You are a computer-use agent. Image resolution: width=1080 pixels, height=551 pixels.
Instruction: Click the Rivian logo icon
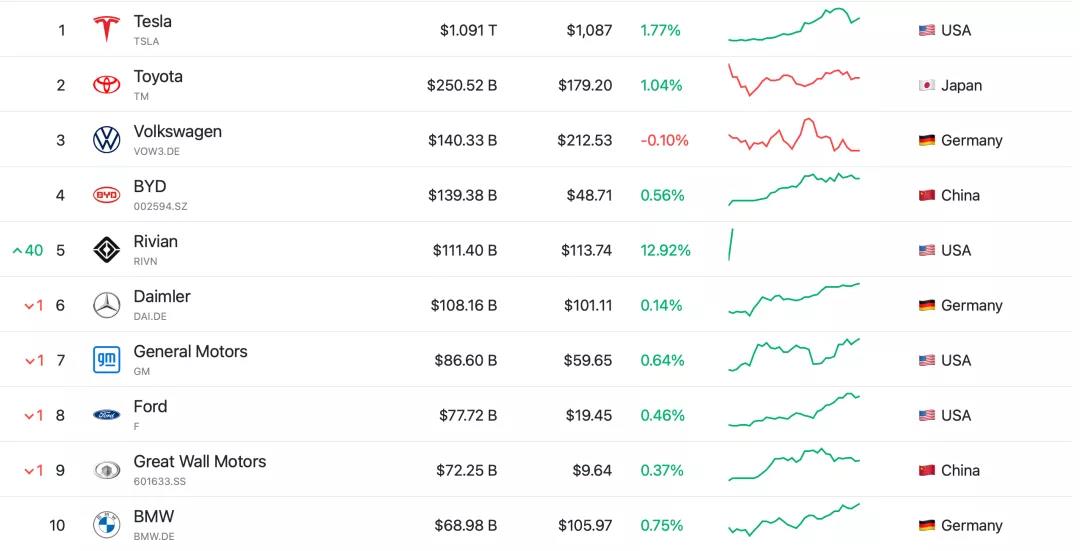(106, 250)
